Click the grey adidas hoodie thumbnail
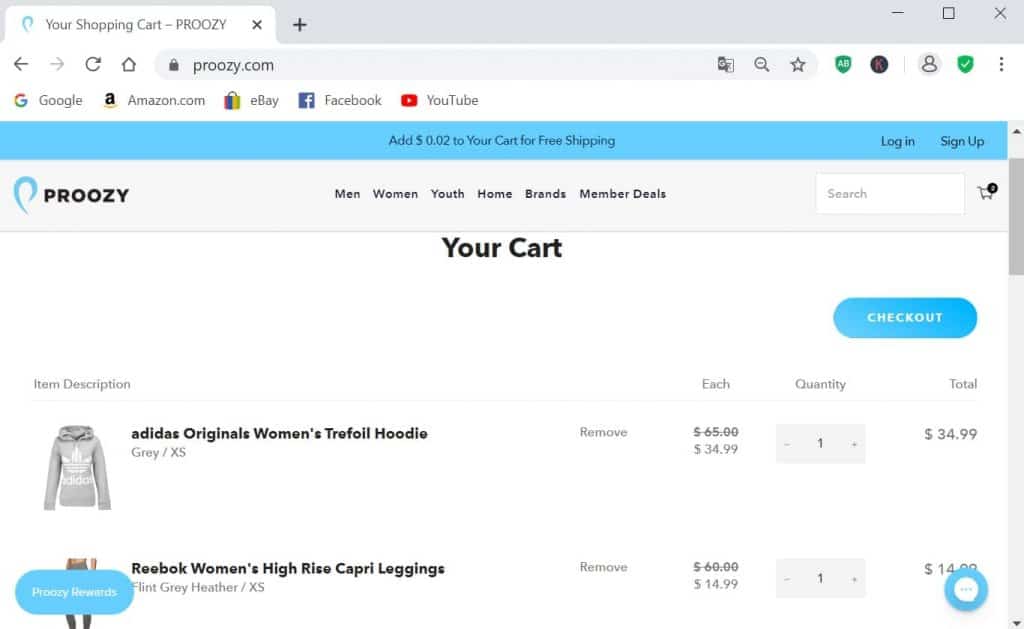Screen dimensions: 1024x629 point(77,468)
